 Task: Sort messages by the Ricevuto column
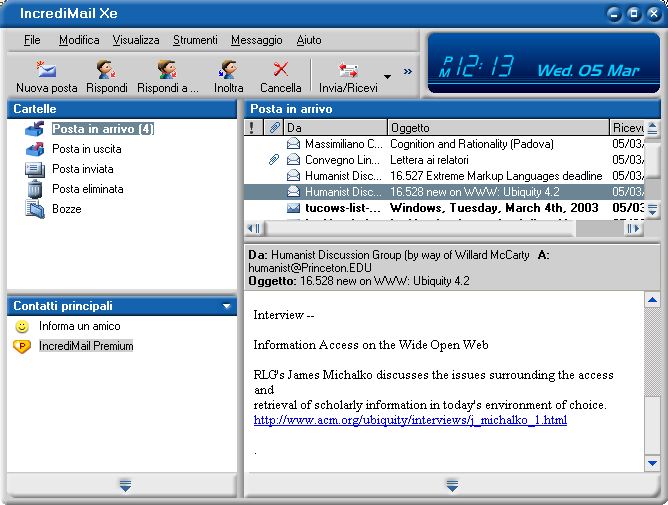tap(628, 127)
